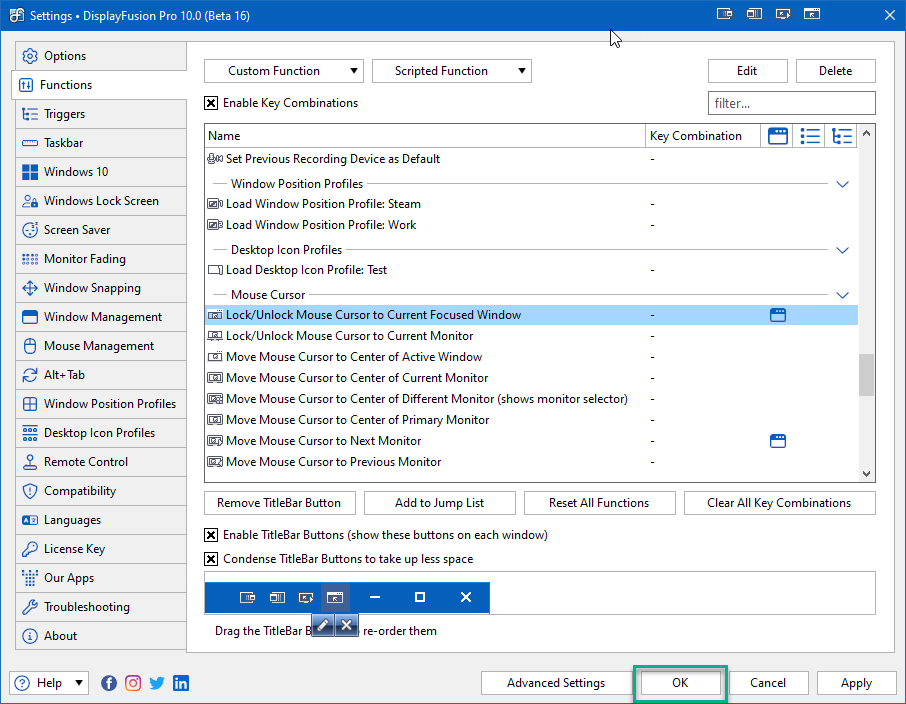This screenshot has height=704, width=906.
Task: Open the Remote Control section
Action: tap(101, 462)
